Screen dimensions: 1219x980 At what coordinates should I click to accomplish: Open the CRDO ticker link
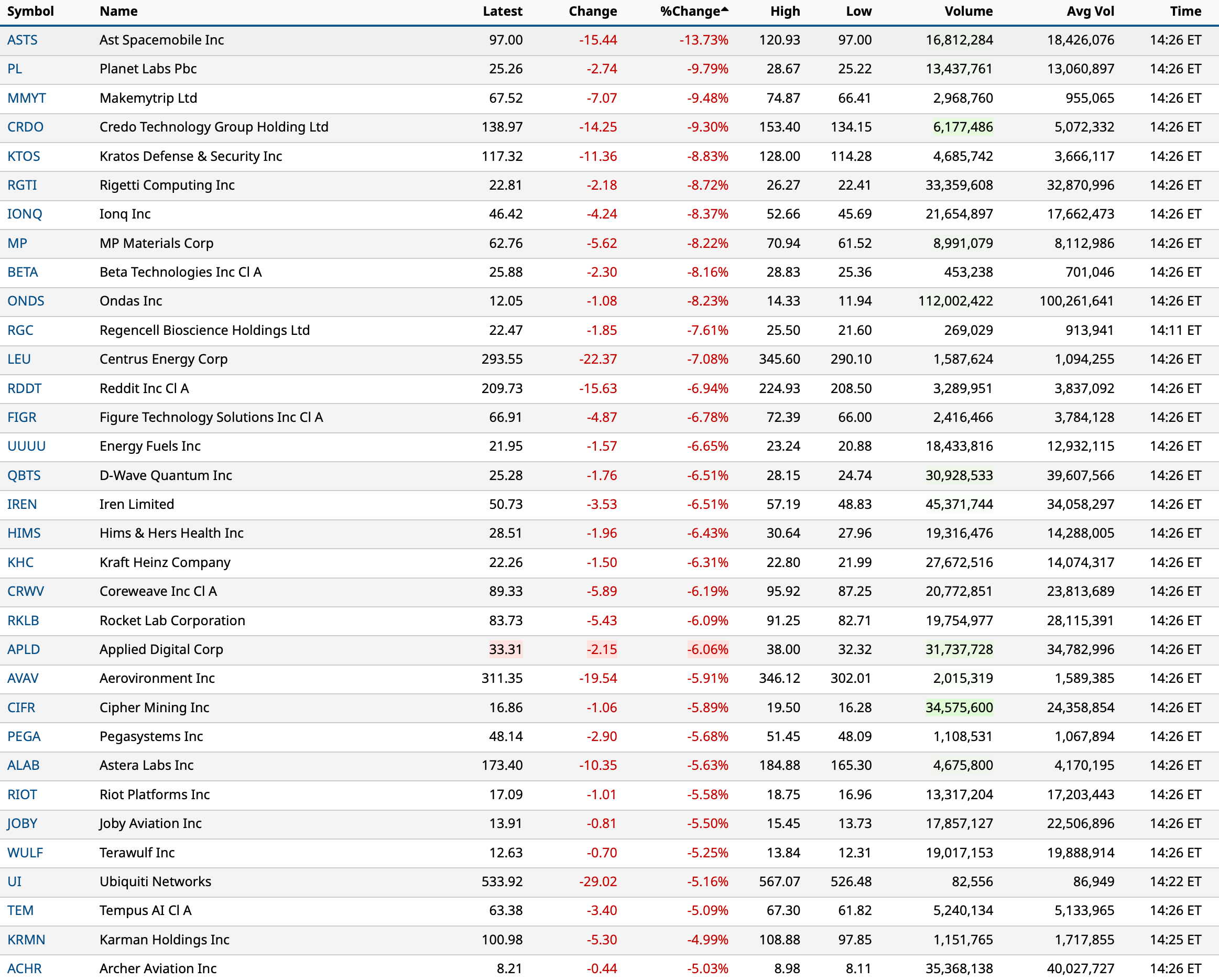coord(25,127)
